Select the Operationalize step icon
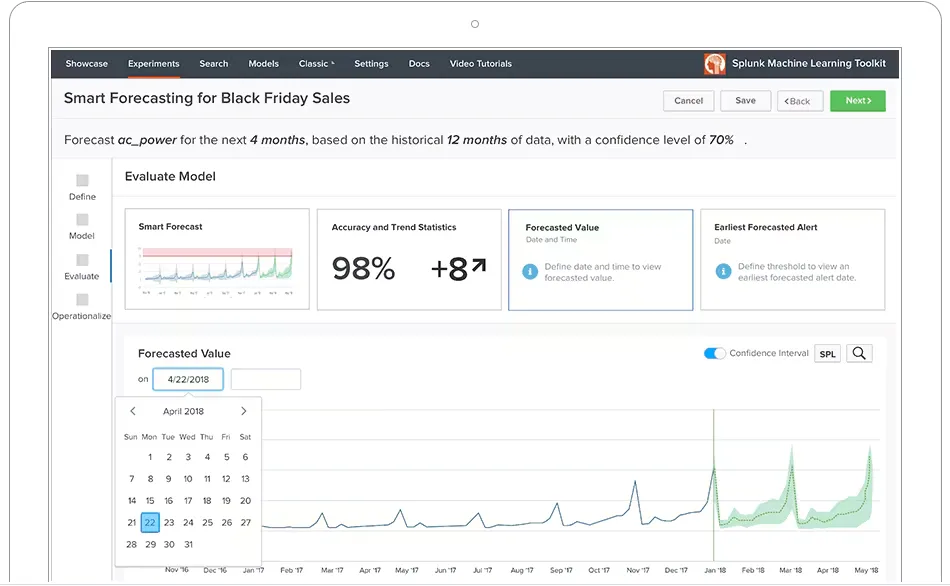This screenshot has width=950, height=586. tap(82, 300)
